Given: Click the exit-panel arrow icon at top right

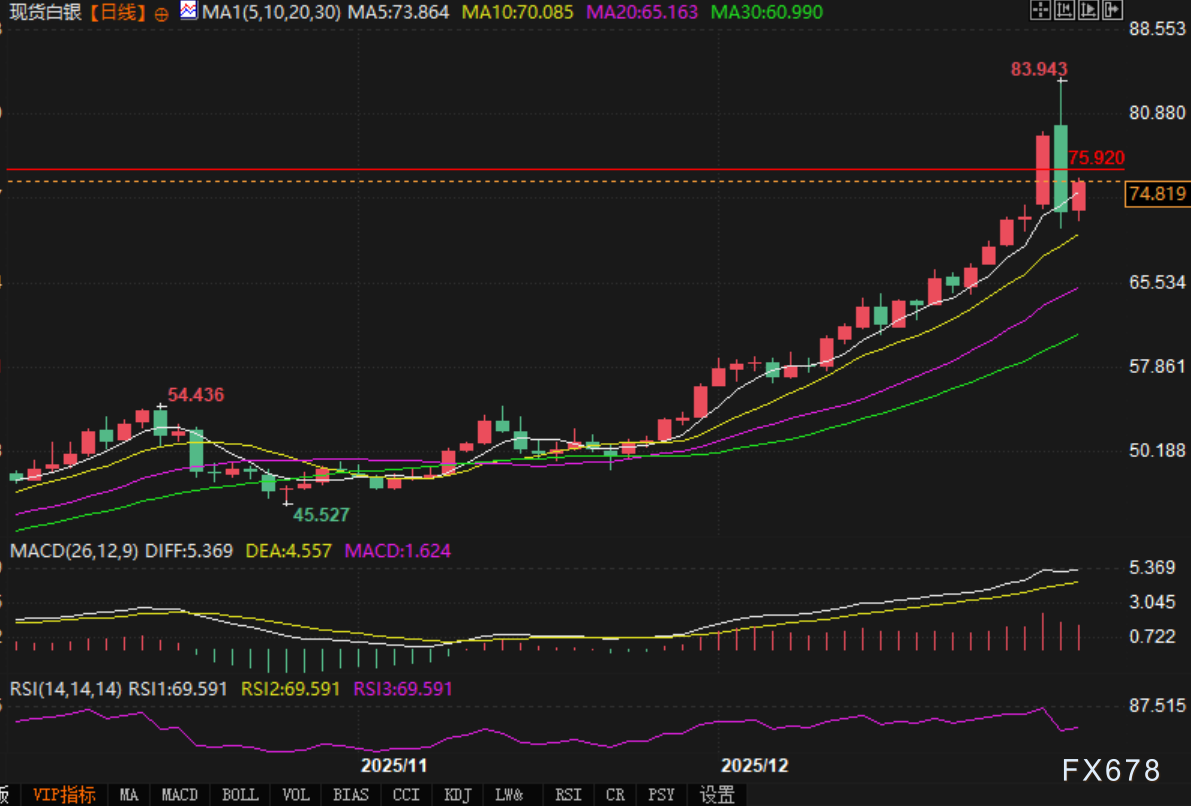Looking at the screenshot, I should pos(1111,12).
